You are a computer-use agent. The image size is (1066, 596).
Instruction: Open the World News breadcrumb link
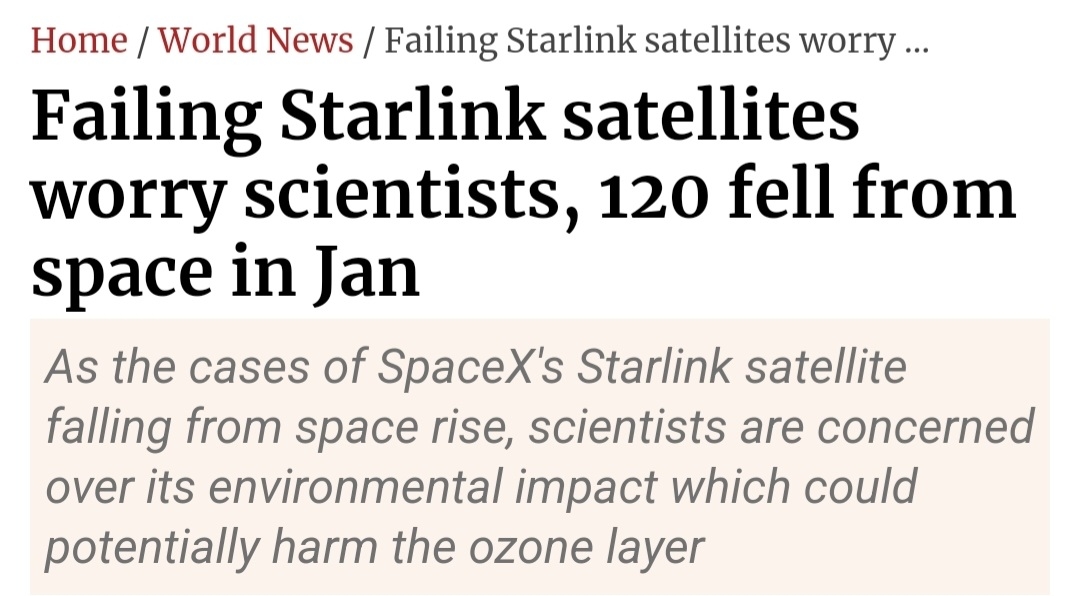click(x=256, y=40)
